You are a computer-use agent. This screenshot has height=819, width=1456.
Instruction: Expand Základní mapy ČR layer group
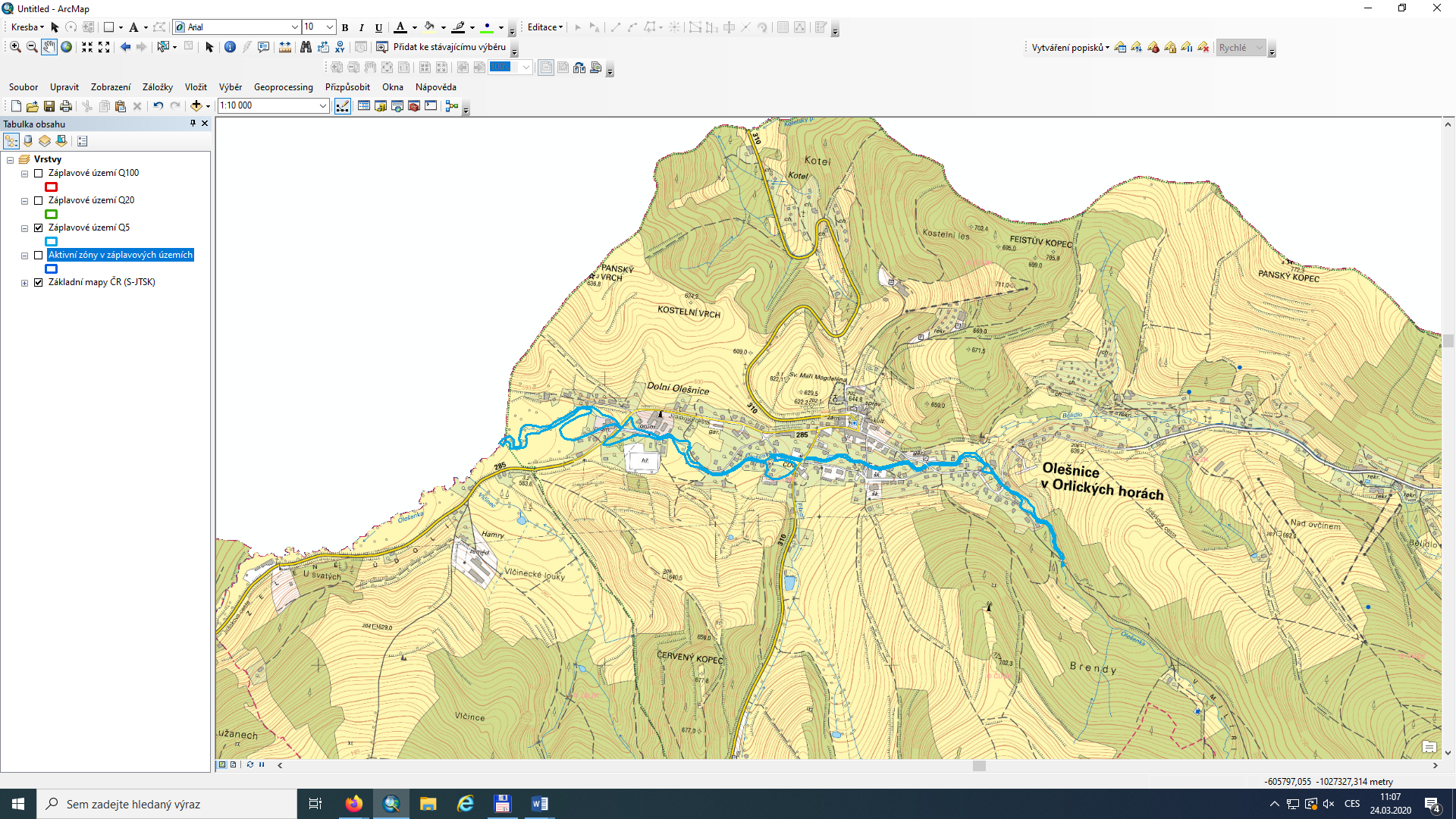(x=24, y=283)
